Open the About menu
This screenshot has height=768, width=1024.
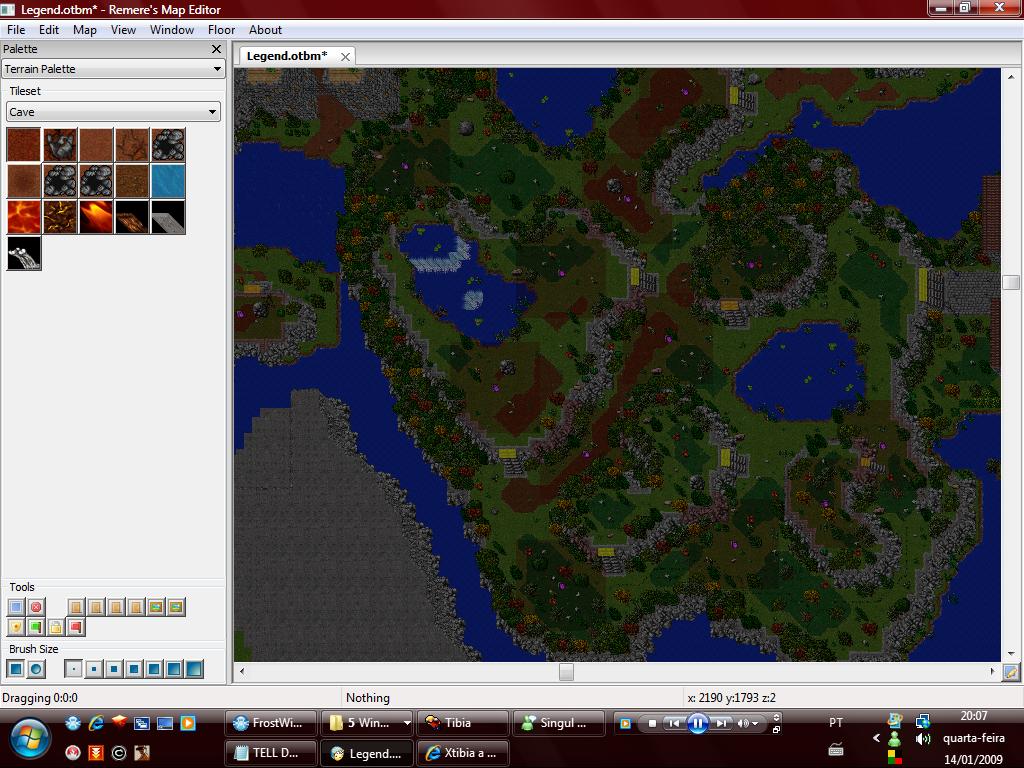(265, 29)
